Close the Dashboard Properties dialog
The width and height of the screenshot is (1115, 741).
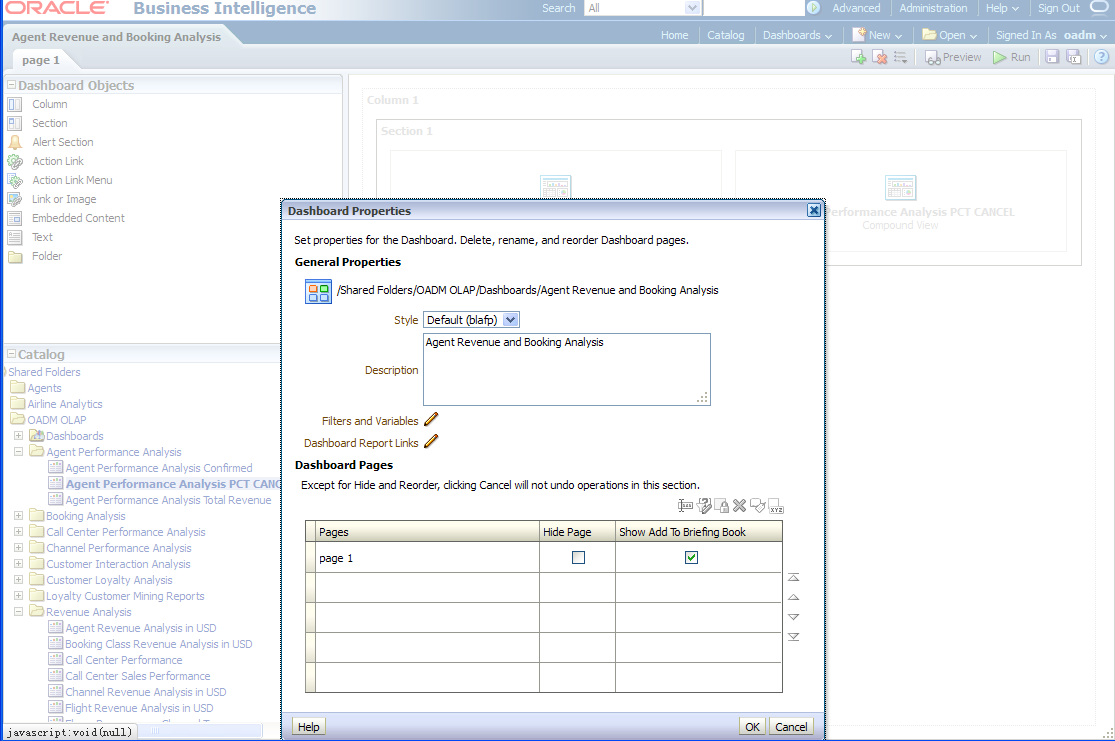(x=814, y=211)
